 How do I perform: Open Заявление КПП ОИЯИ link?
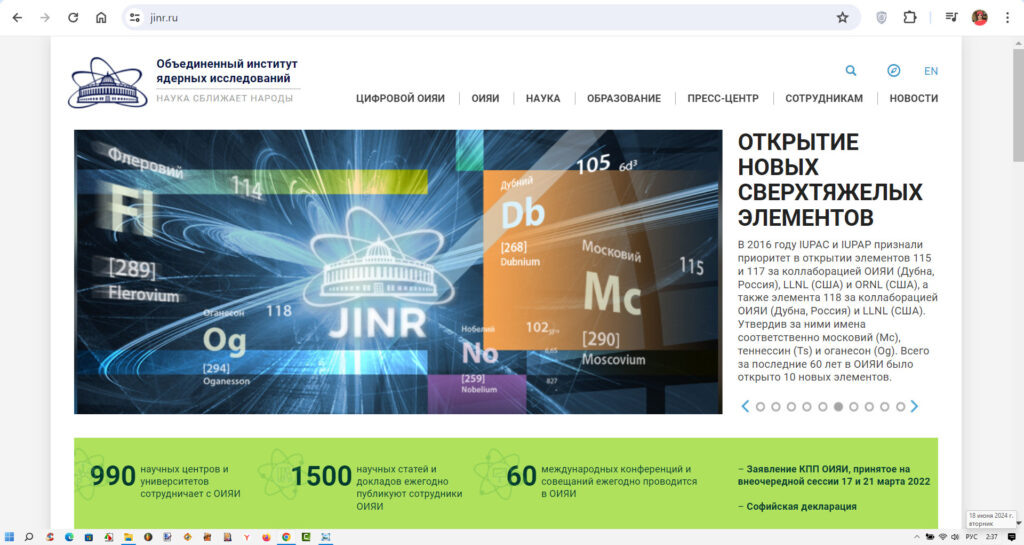(834, 475)
